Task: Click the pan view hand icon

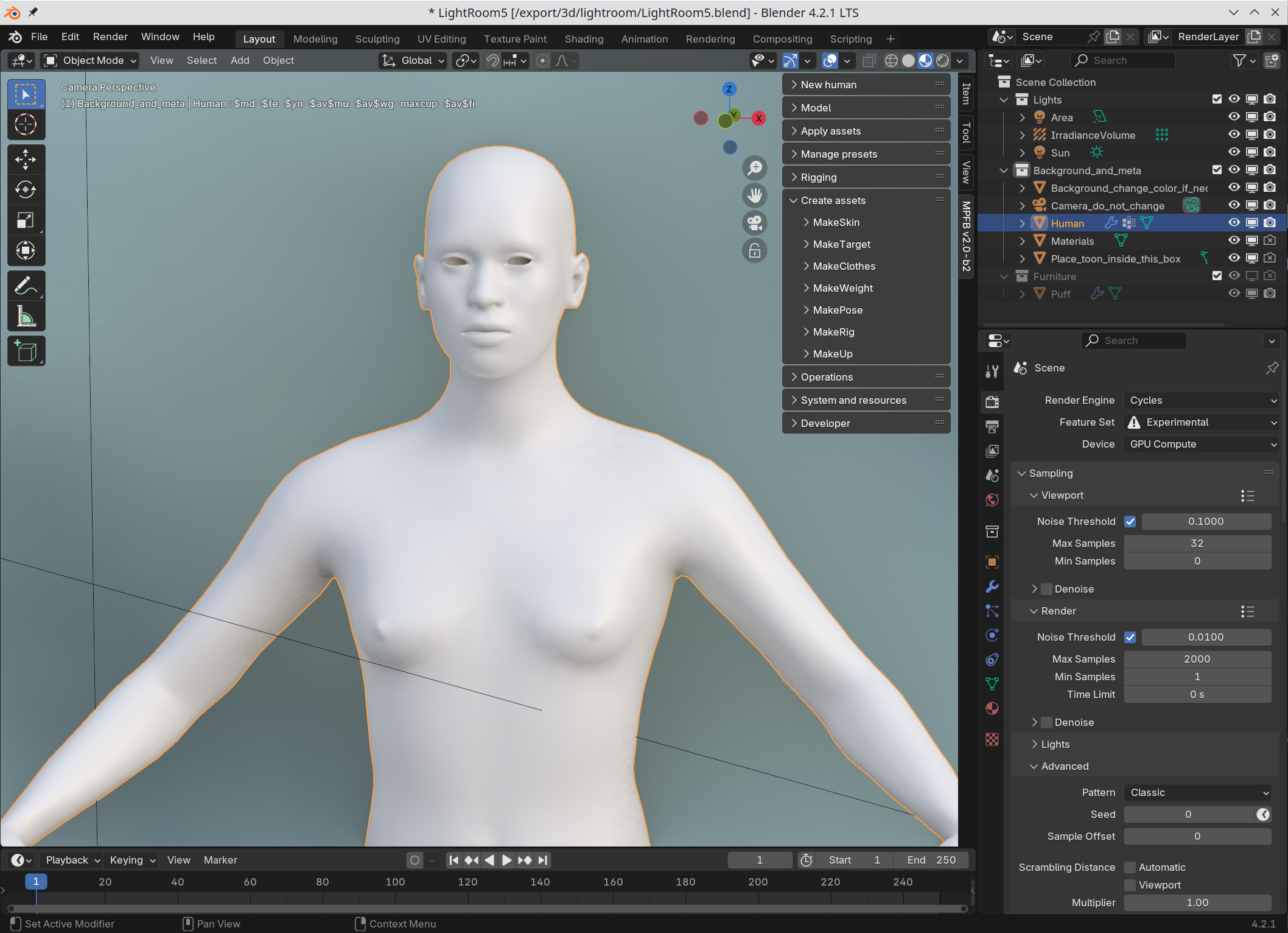Action: 755,195
